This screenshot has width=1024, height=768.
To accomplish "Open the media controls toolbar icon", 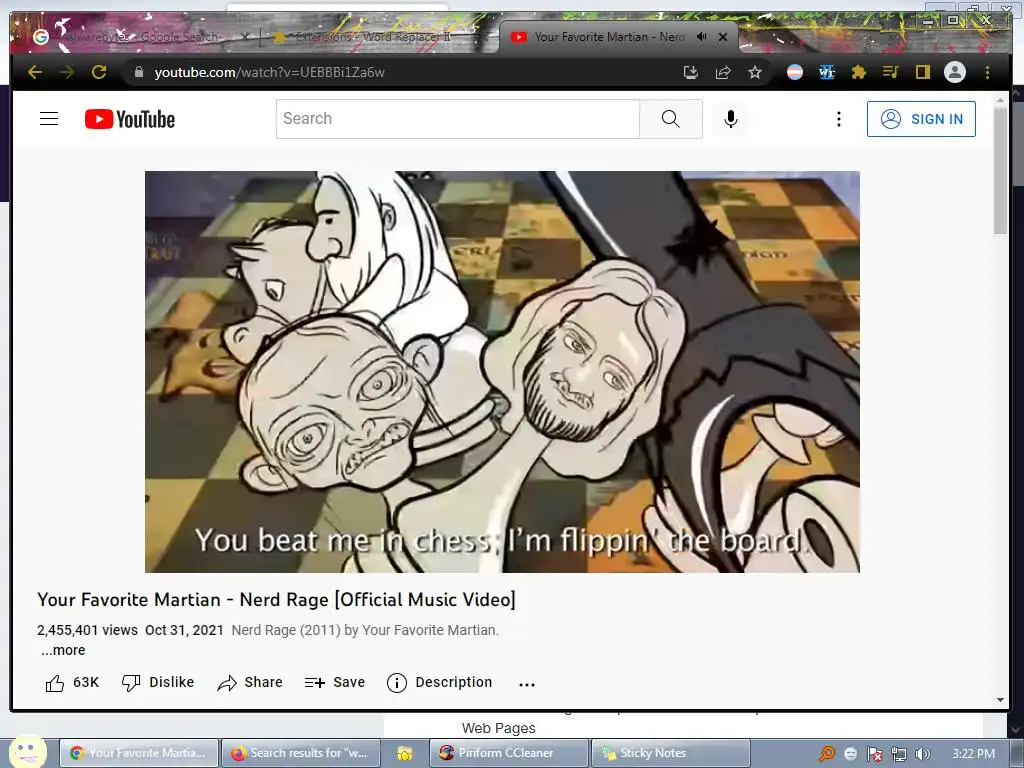I will click(x=891, y=72).
